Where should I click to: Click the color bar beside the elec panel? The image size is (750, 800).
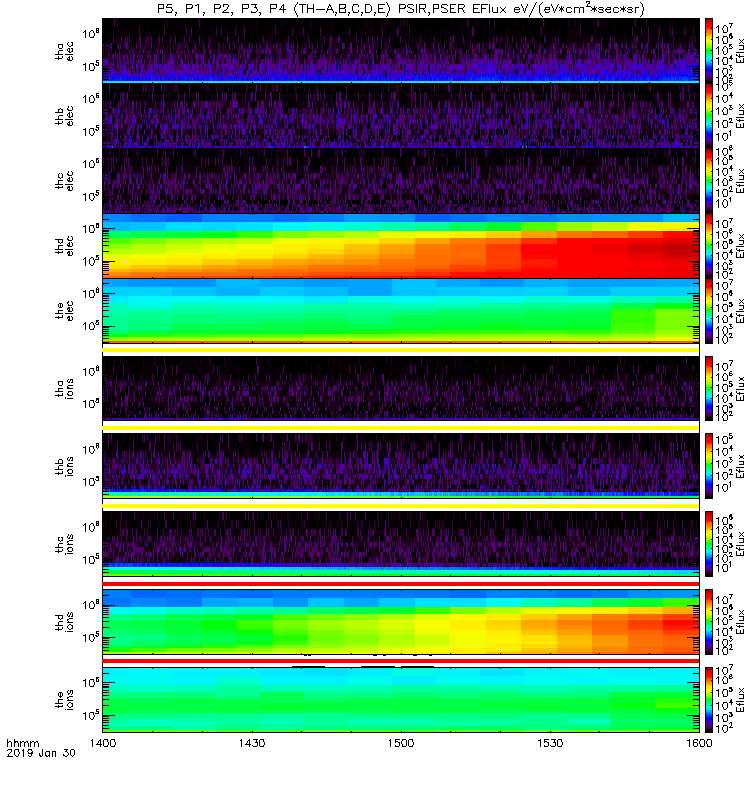pyautogui.click(x=709, y=311)
